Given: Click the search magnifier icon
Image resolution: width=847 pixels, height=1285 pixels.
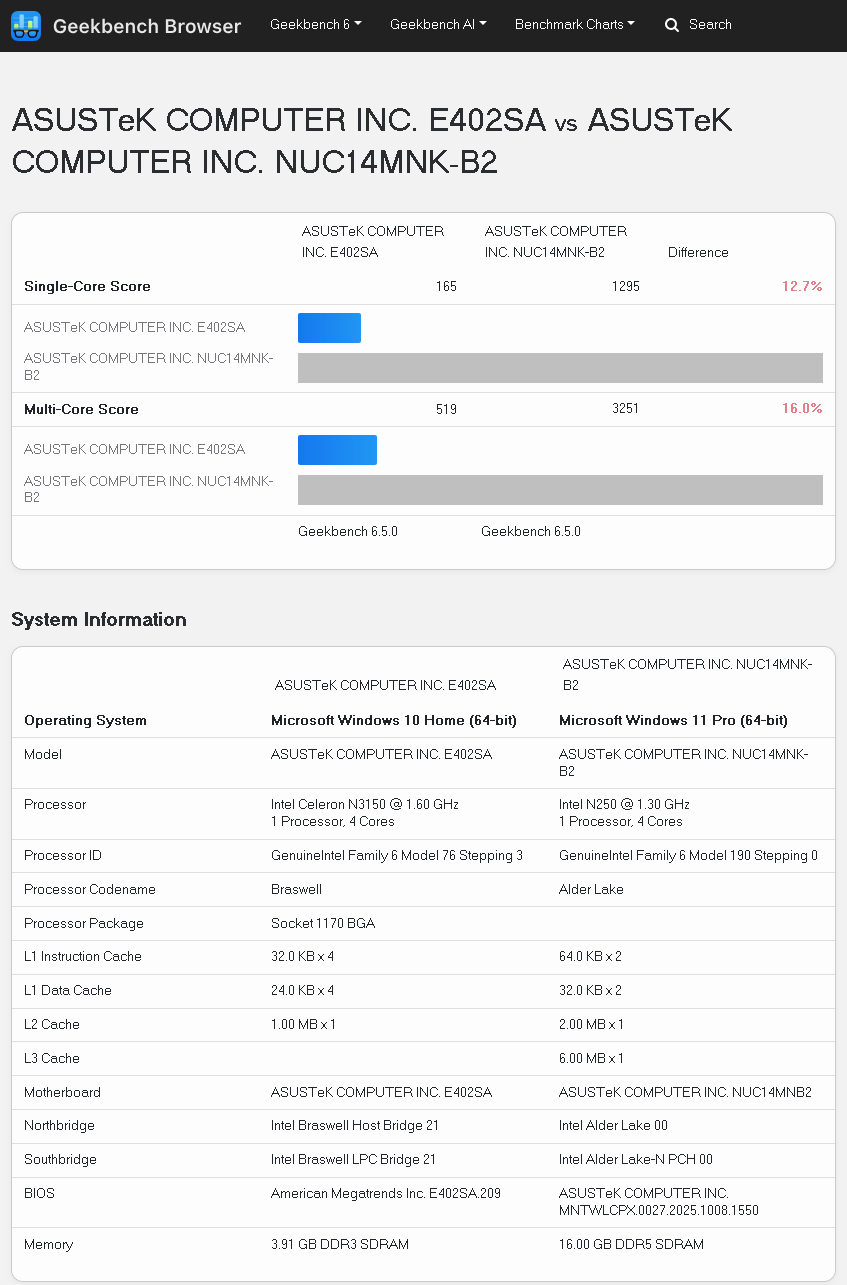Looking at the screenshot, I should tap(672, 25).
